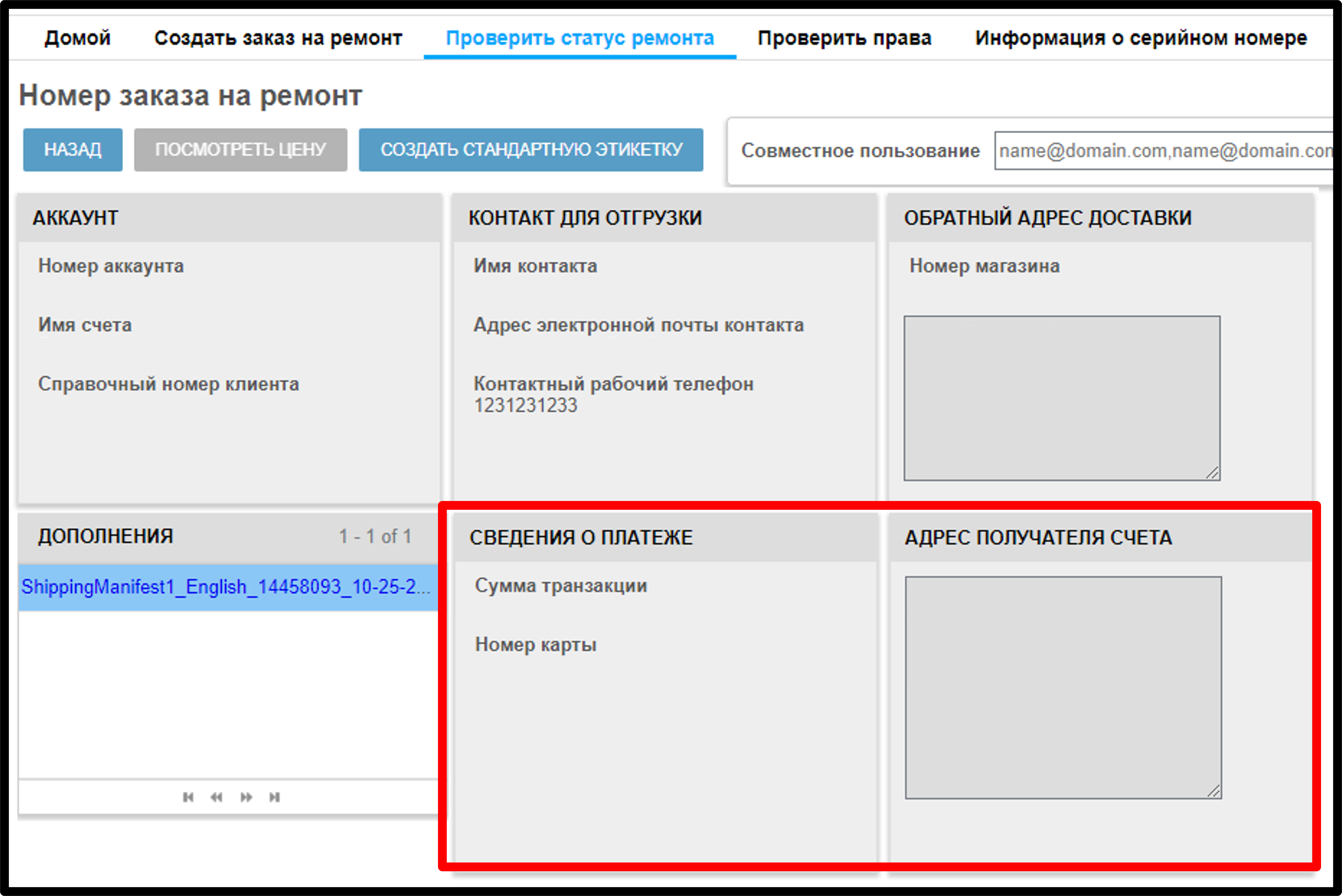Image resolution: width=1342 pixels, height=896 pixels.
Task: Grab resize handle of billing address box
Action: coord(1213,790)
